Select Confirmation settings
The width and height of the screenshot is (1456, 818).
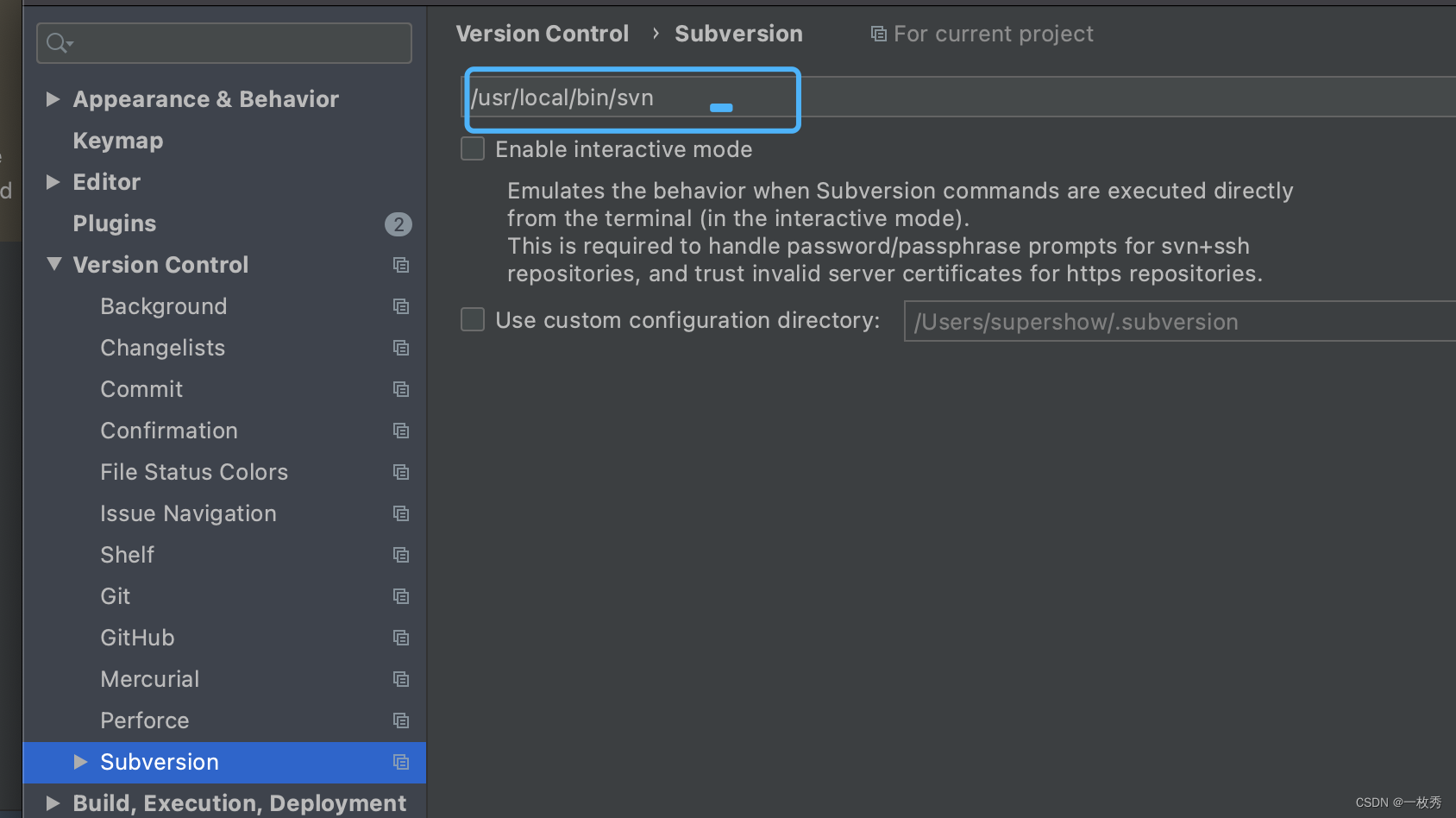pyautogui.click(x=169, y=431)
